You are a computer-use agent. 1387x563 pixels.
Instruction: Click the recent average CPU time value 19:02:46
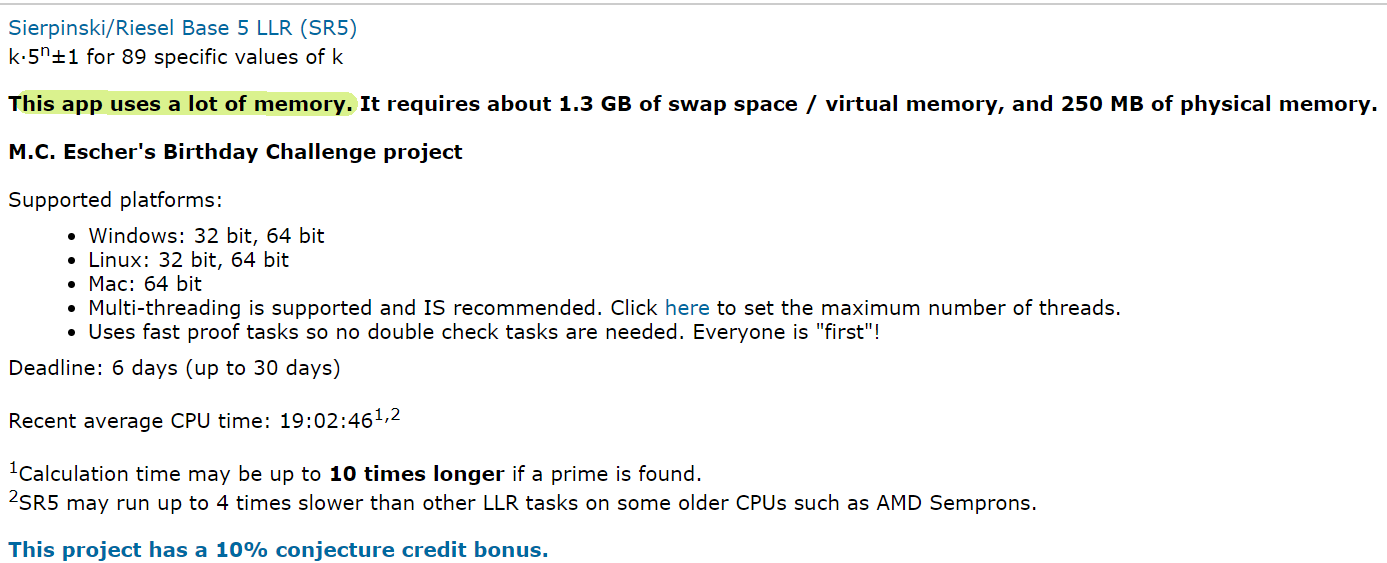(325, 421)
